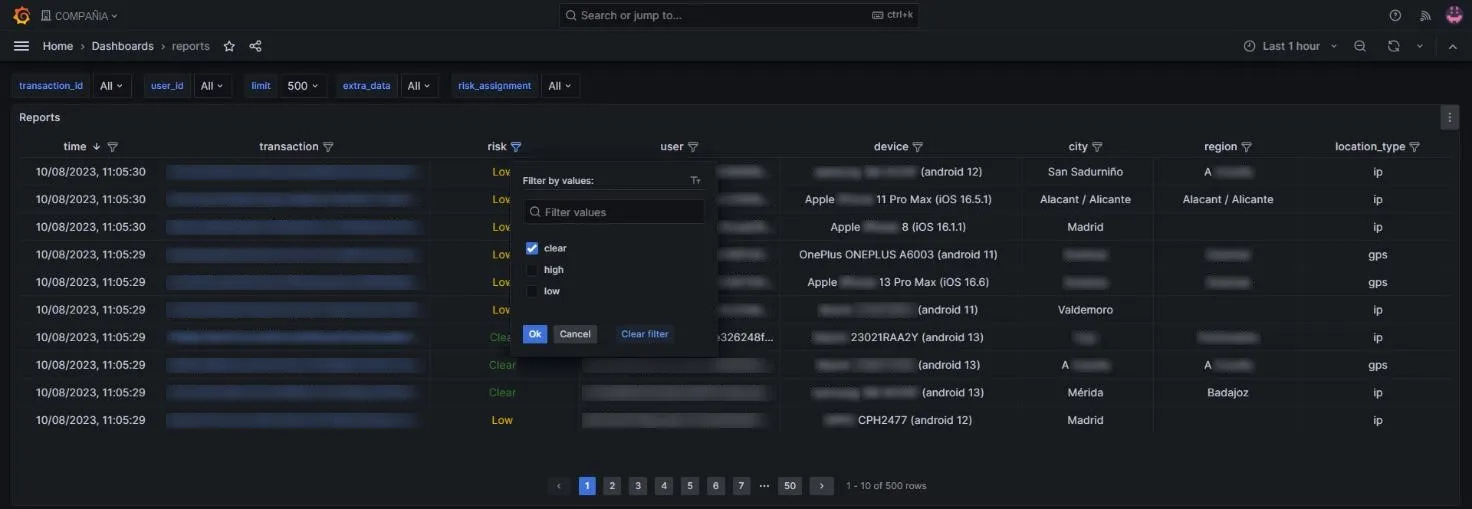1472x509 pixels.
Task: Star this dashboard as favorite
Action: pyautogui.click(x=229, y=46)
